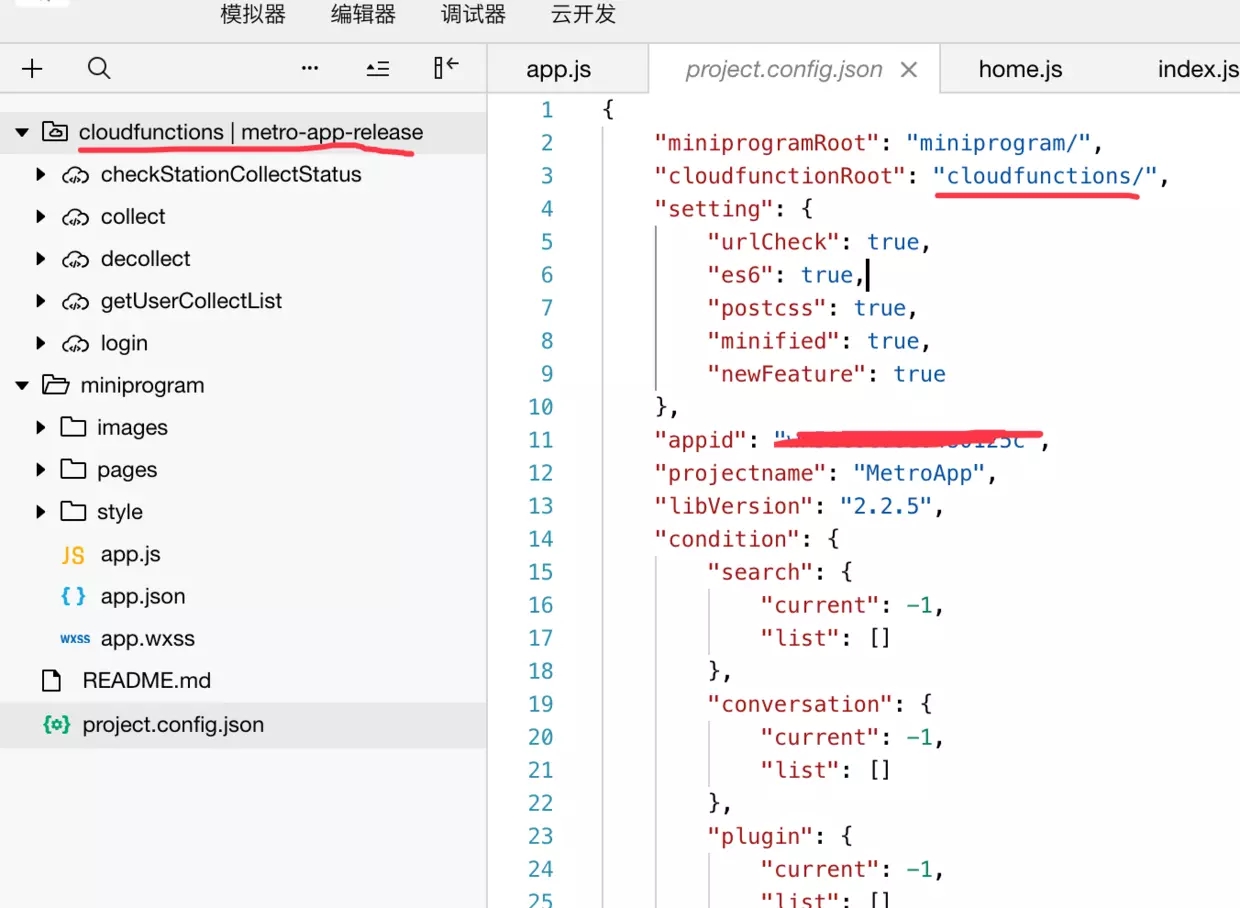Close the project.config.json tab
This screenshot has height=908, width=1240.
(x=909, y=69)
